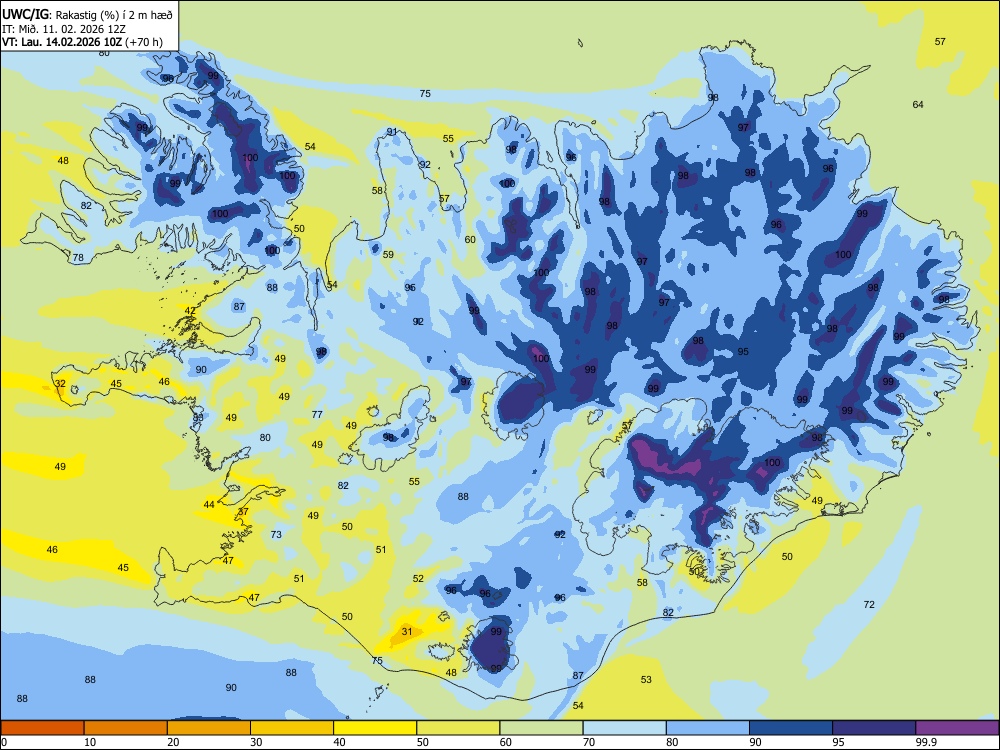The image size is (1000, 750).
Task: Click the '42' humidity value on map
Action: [190, 311]
